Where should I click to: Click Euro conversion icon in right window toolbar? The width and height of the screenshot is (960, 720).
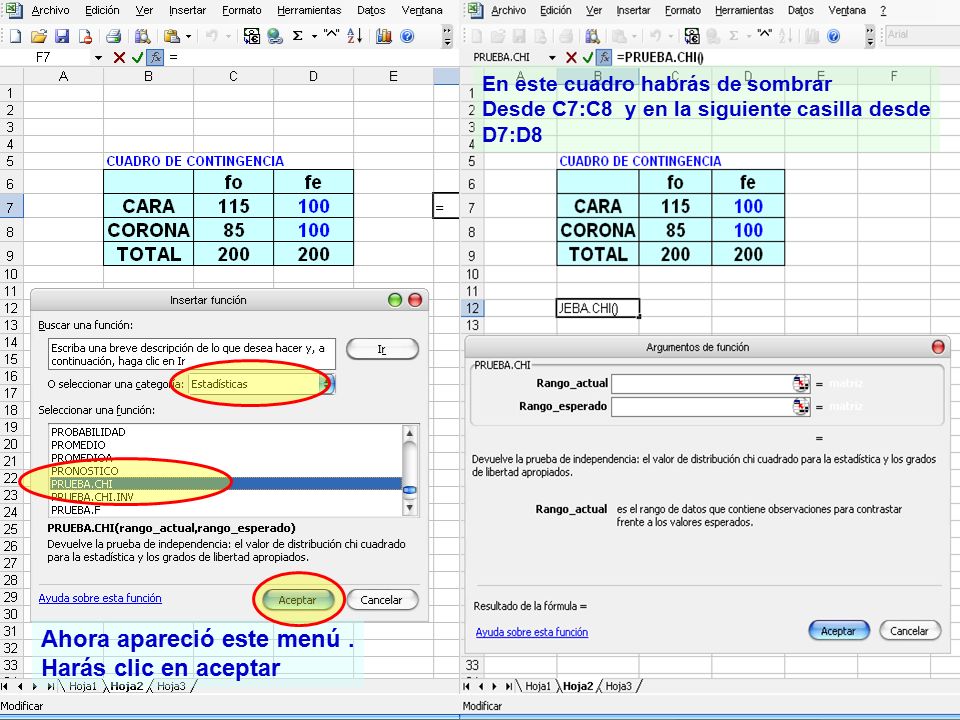point(692,36)
